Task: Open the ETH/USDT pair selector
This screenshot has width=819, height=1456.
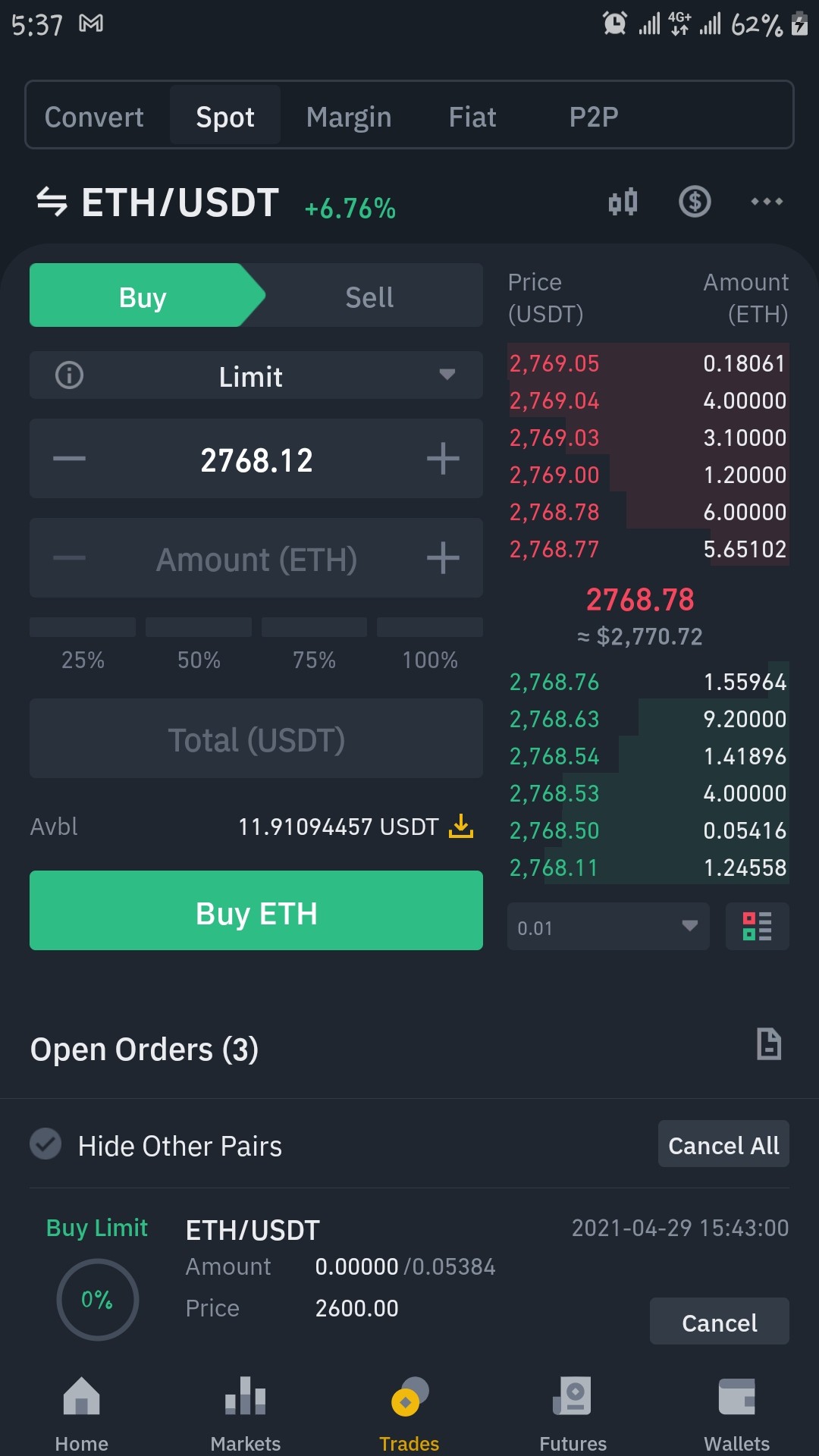Action: click(x=180, y=202)
